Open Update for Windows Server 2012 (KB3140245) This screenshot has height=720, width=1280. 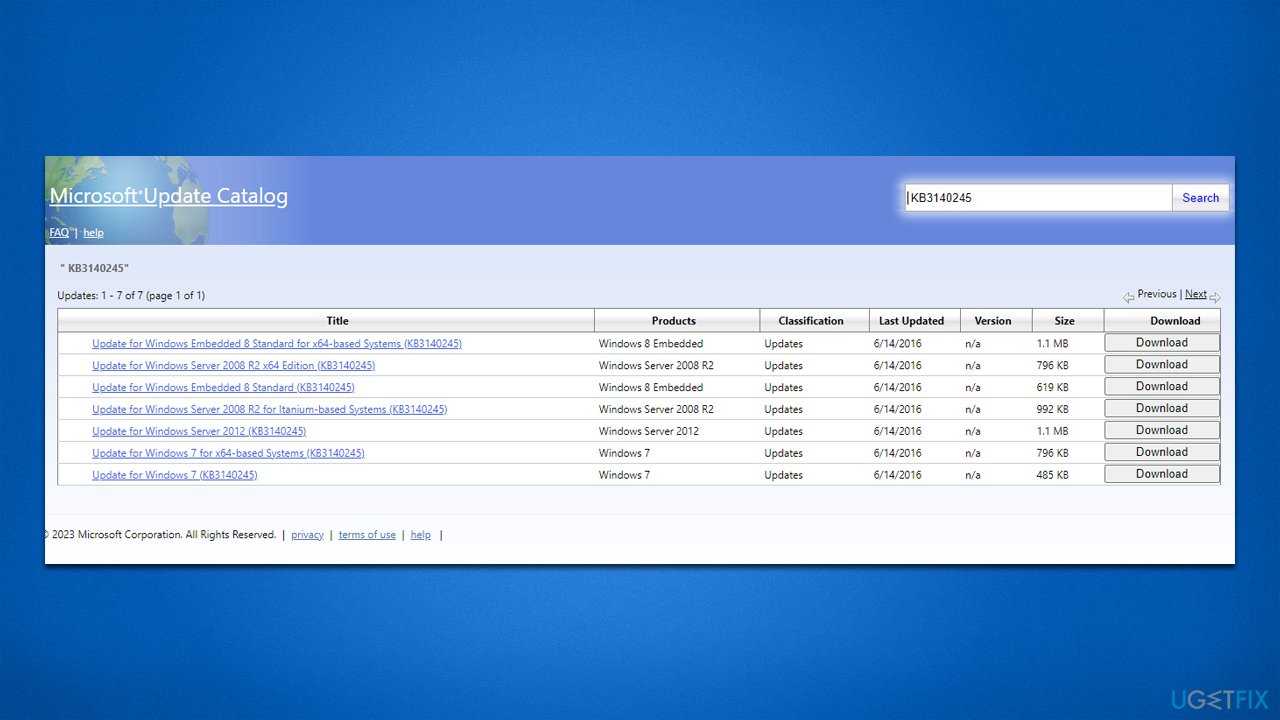point(199,432)
